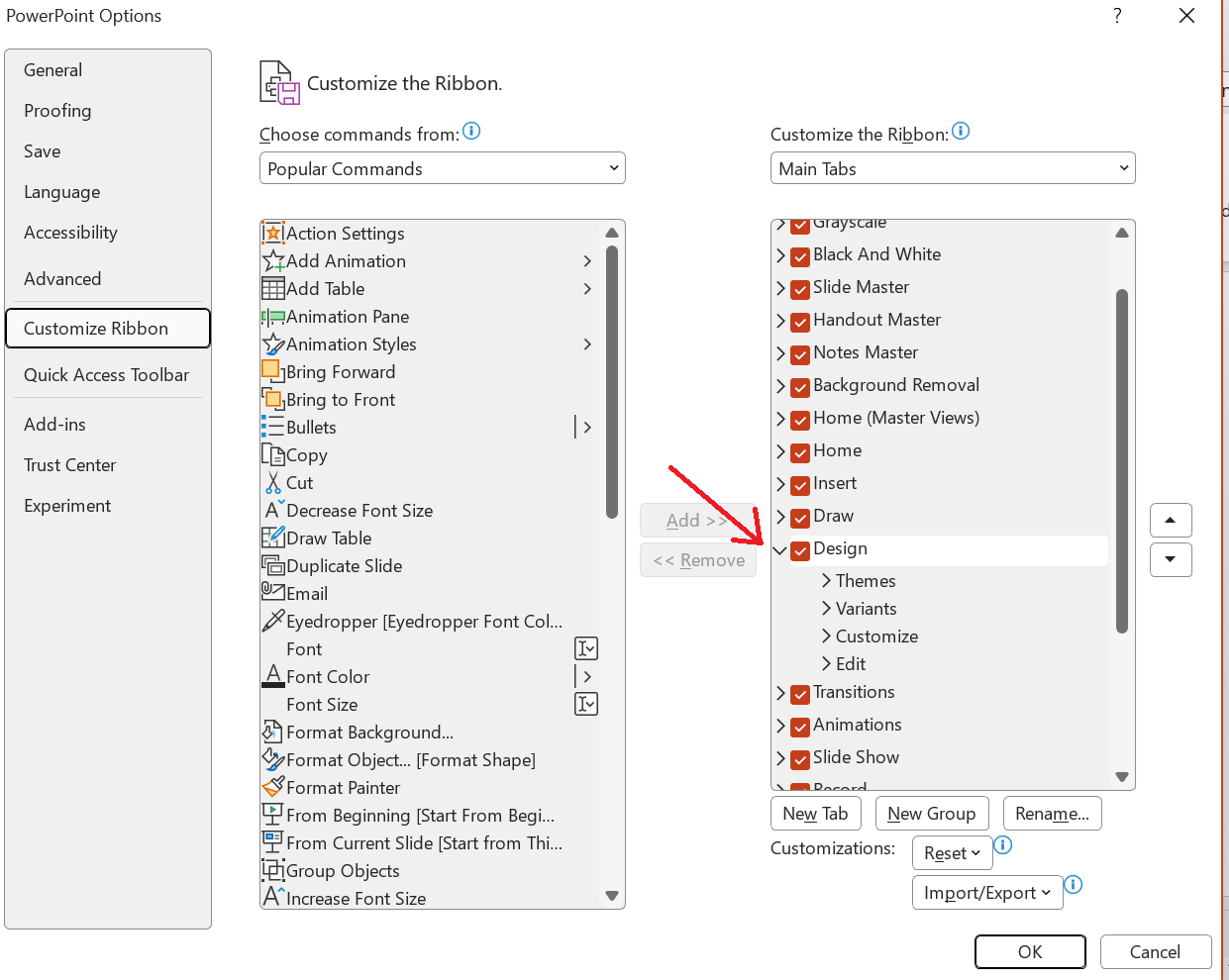This screenshot has height=980, width=1229.
Task: Go to the Advanced options category
Action: coord(108,279)
